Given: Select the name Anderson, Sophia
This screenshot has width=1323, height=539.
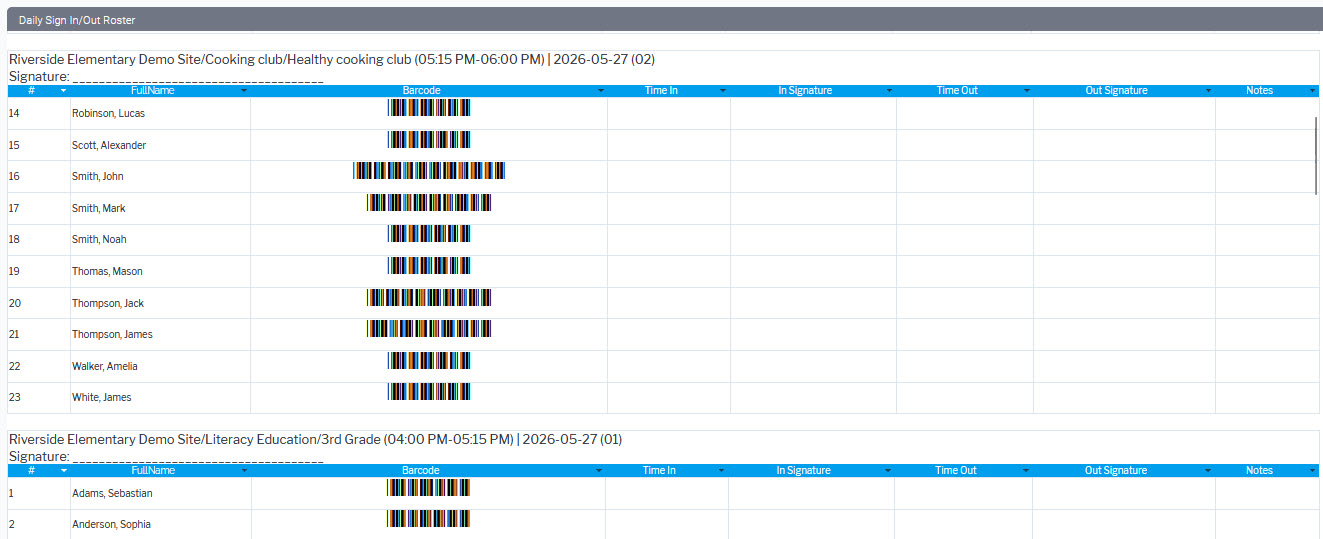Looking at the screenshot, I should (x=111, y=525).
